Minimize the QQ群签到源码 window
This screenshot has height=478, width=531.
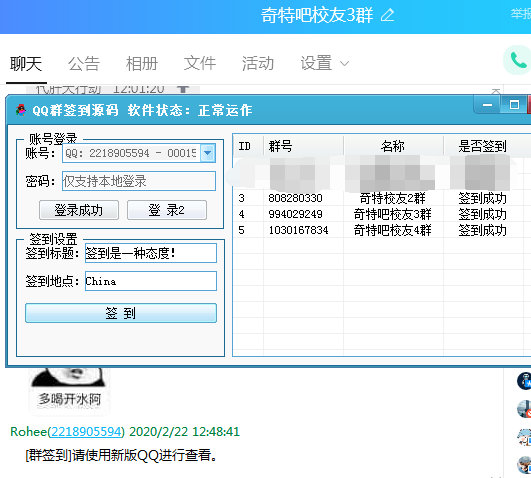click(487, 105)
